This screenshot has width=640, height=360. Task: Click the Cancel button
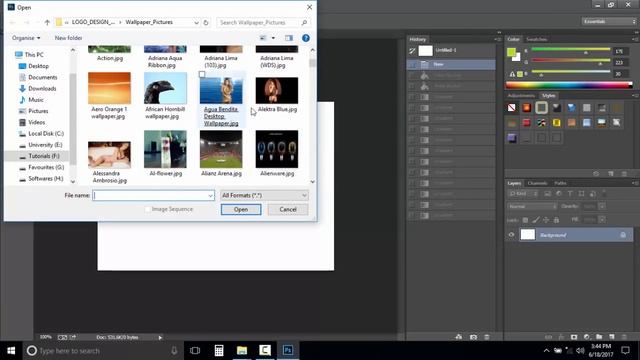[288, 209]
